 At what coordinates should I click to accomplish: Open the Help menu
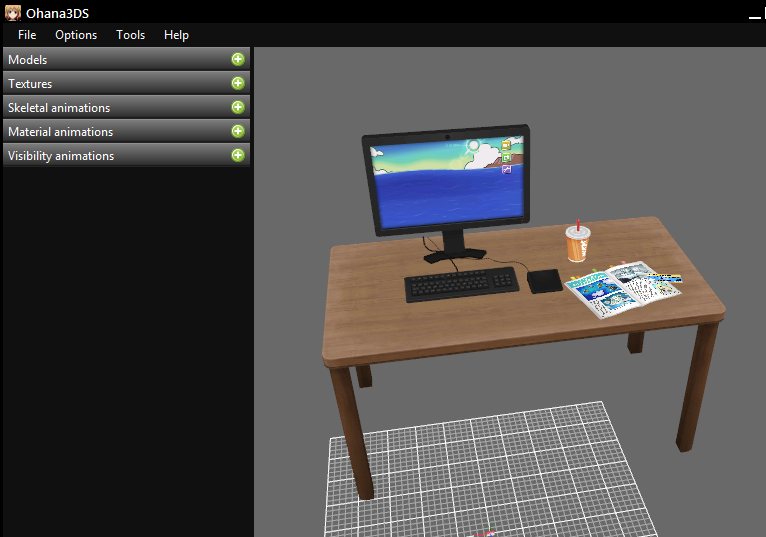click(x=176, y=35)
